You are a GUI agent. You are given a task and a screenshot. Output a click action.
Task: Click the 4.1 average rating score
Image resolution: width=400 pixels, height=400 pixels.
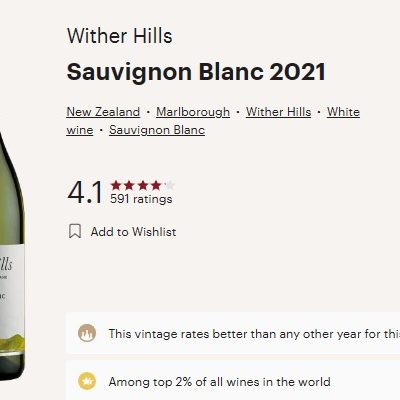coord(85,192)
